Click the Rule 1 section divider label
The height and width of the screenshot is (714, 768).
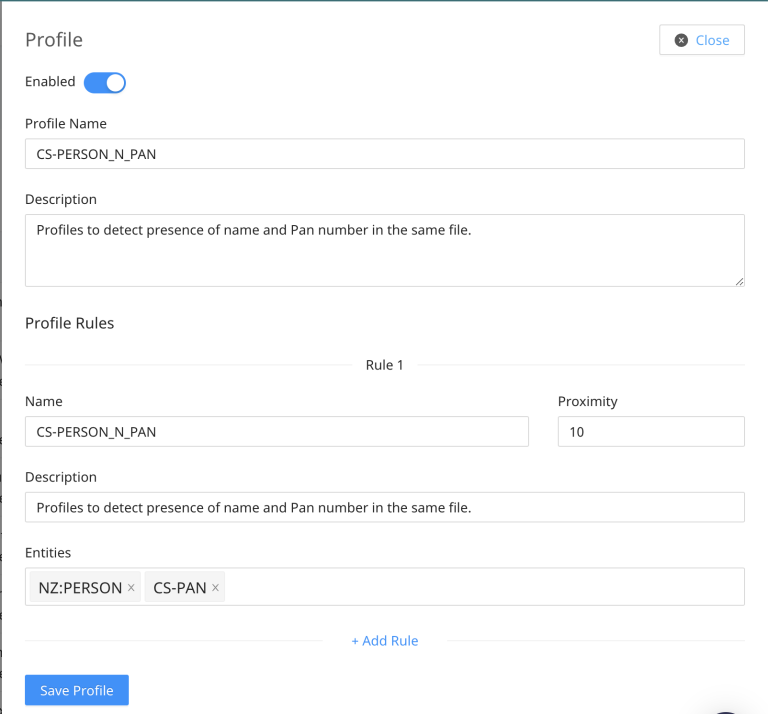[x=384, y=365]
